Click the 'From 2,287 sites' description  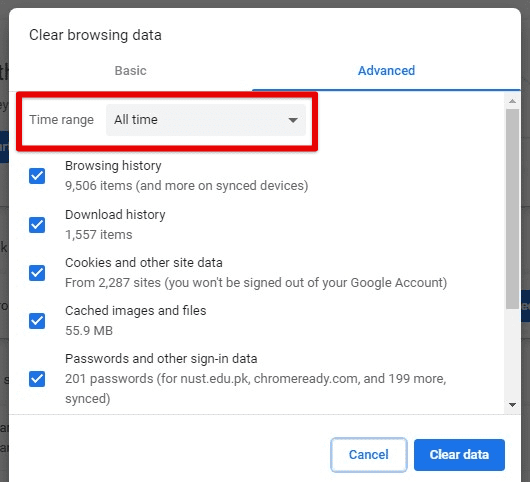tap(256, 283)
